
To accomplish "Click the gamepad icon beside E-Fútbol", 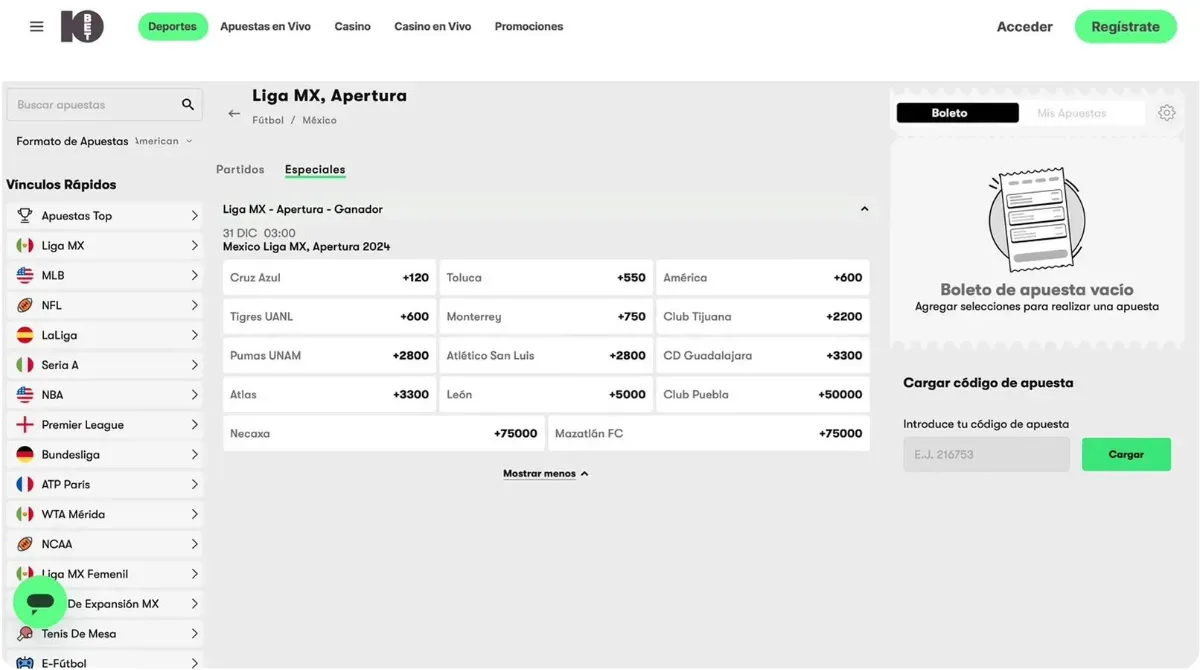I will (x=25, y=663).
